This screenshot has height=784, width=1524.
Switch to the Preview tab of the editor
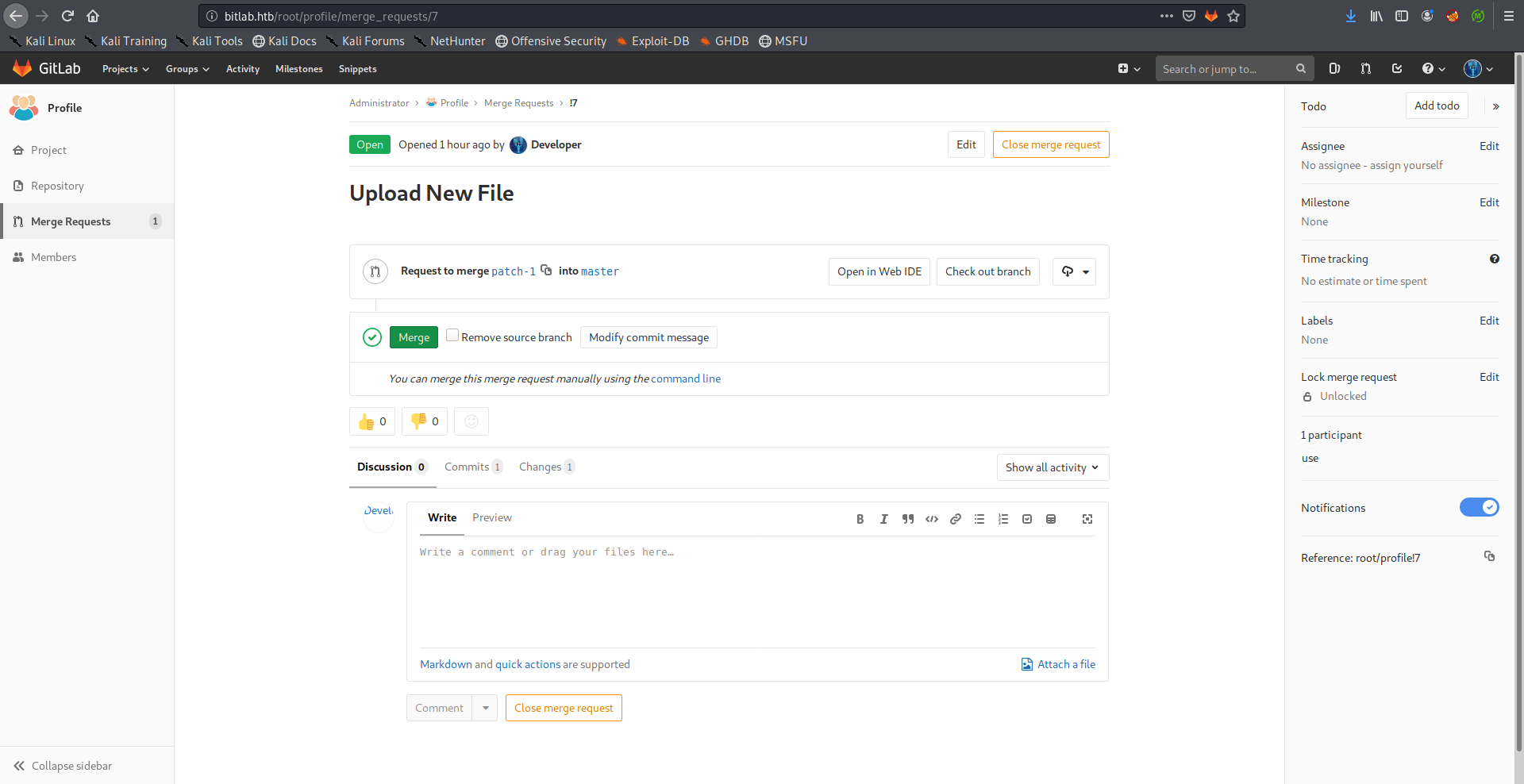click(x=491, y=517)
